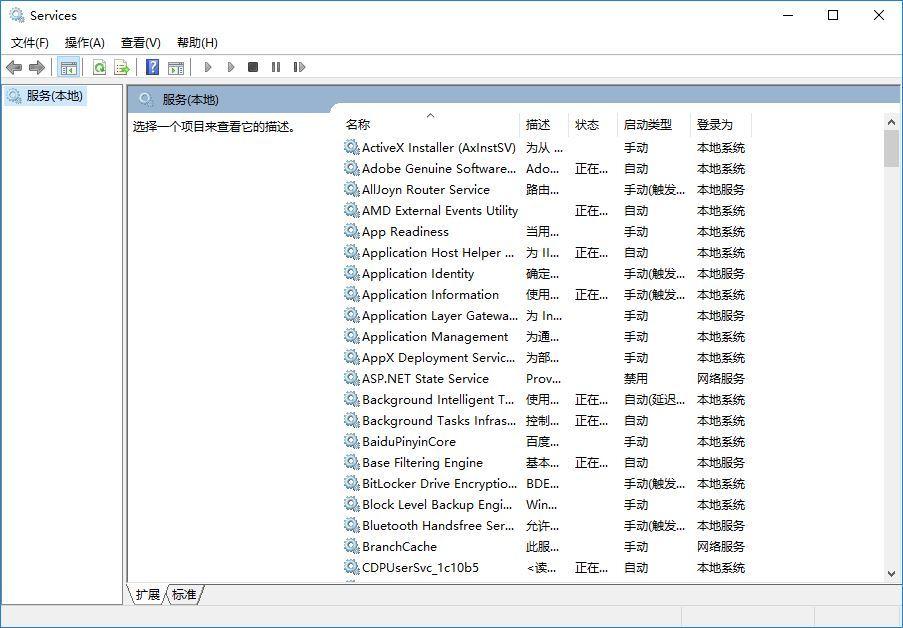Click gear icon beside CDPUserSvc_1c10b5
The height and width of the screenshot is (628, 903).
point(352,567)
